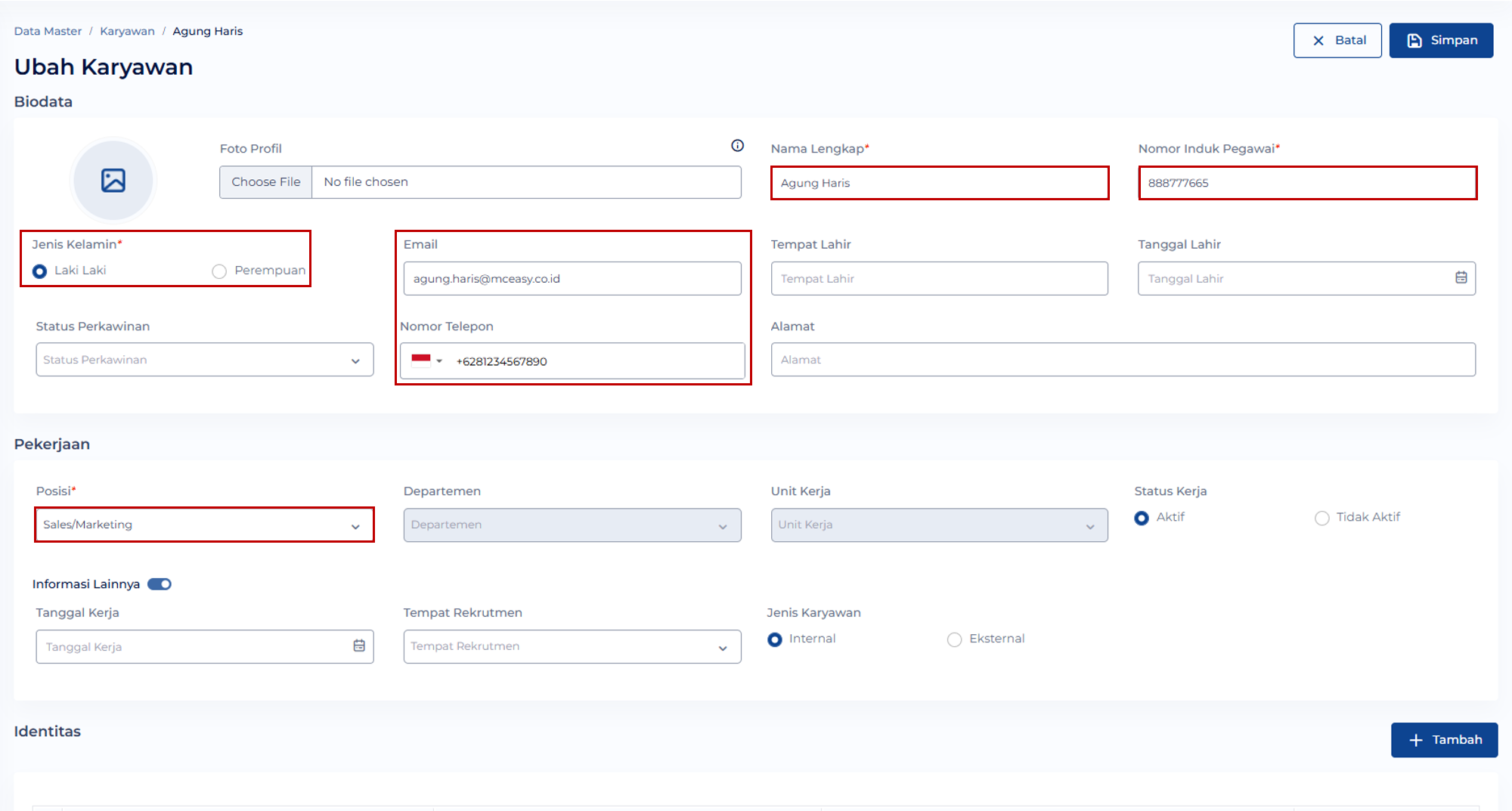Expand the Status Perkawinan dropdown
The height and width of the screenshot is (811, 1512).
(x=204, y=360)
